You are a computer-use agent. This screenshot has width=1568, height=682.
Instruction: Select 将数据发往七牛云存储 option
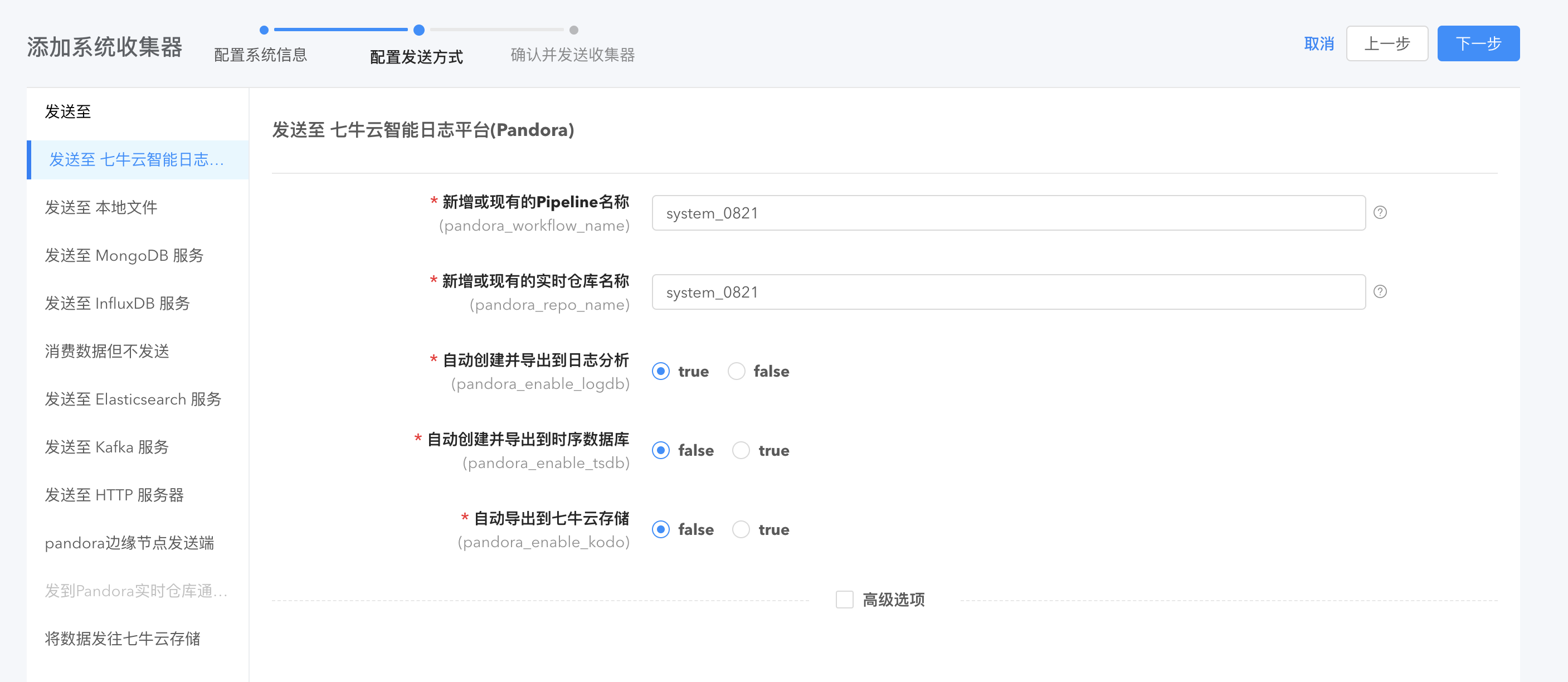click(138, 639)
